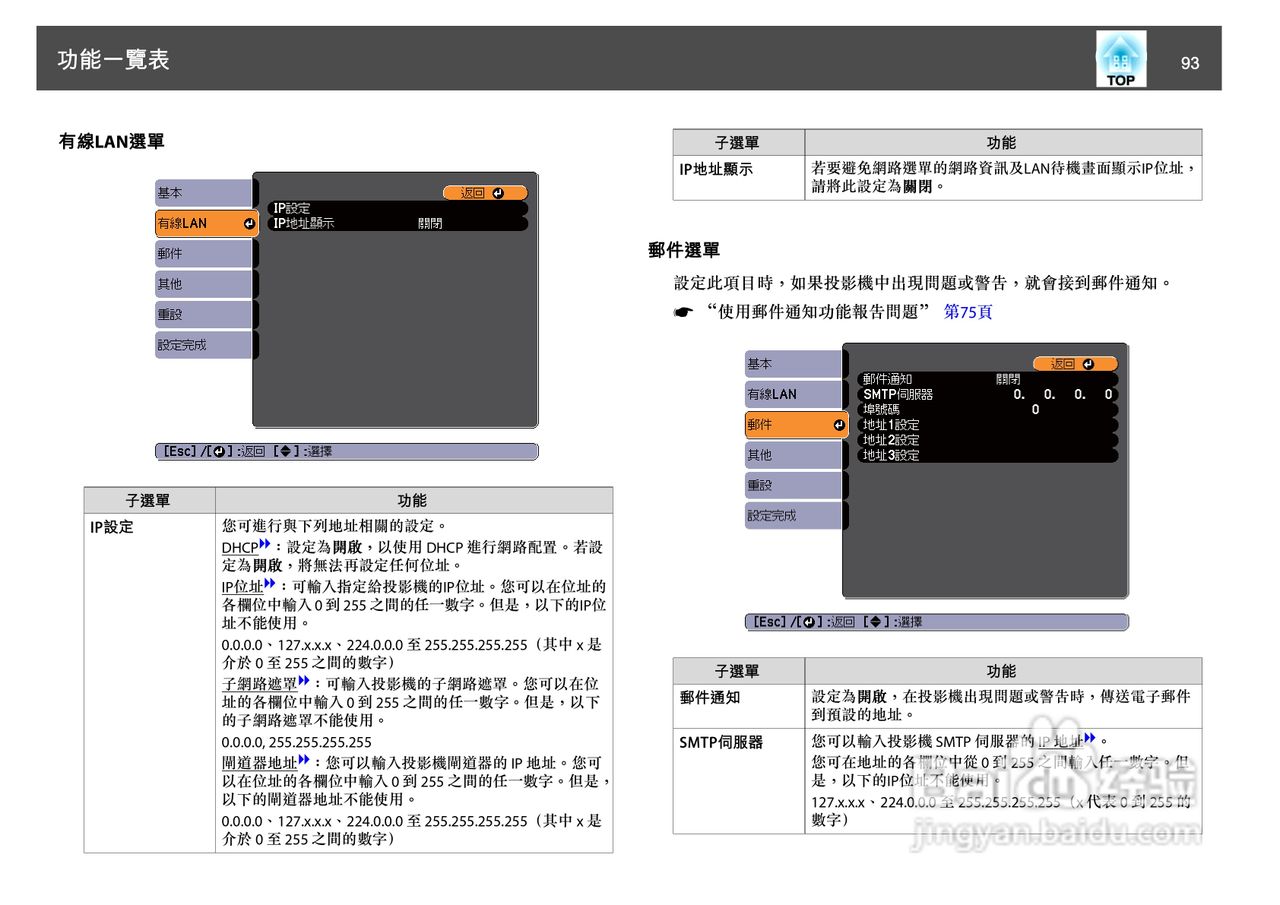
Task: Click IP設定 cell in left table
Action: point(149,683)
